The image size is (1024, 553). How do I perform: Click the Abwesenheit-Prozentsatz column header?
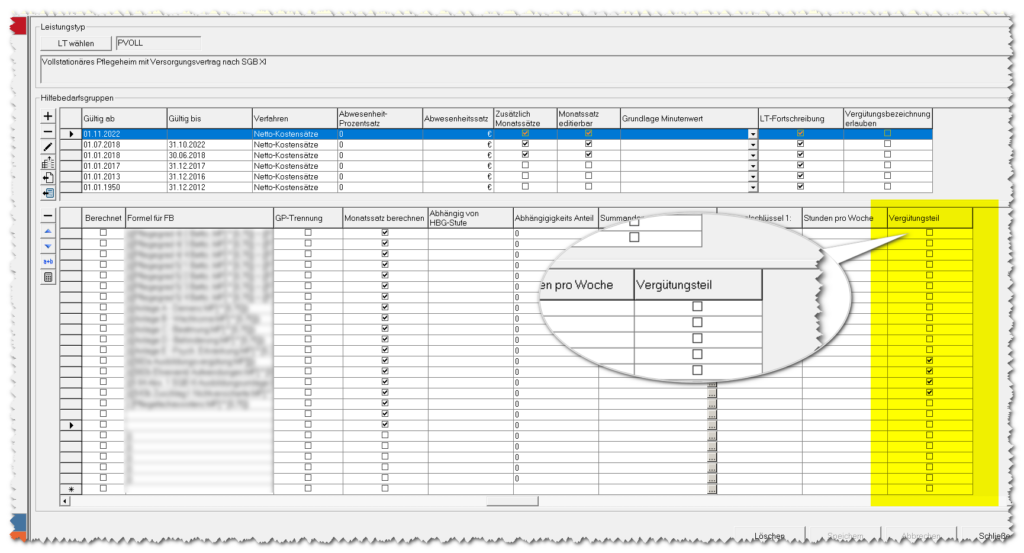pos(380,119)
